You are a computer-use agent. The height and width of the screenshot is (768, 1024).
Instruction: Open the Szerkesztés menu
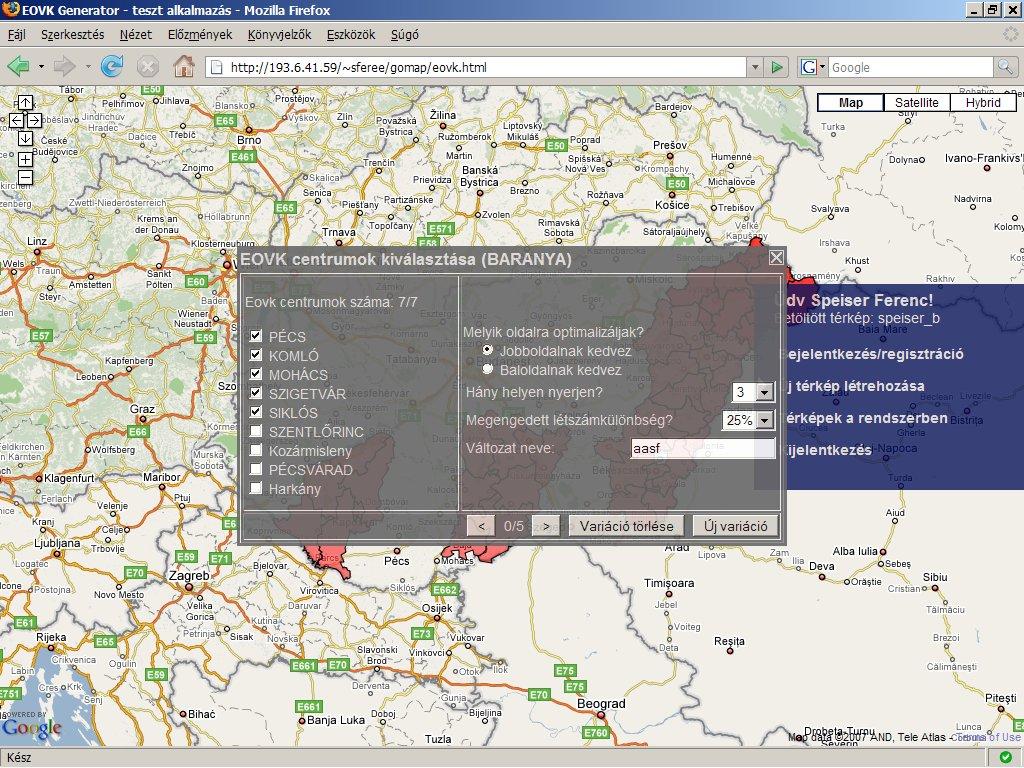point(72,35)
